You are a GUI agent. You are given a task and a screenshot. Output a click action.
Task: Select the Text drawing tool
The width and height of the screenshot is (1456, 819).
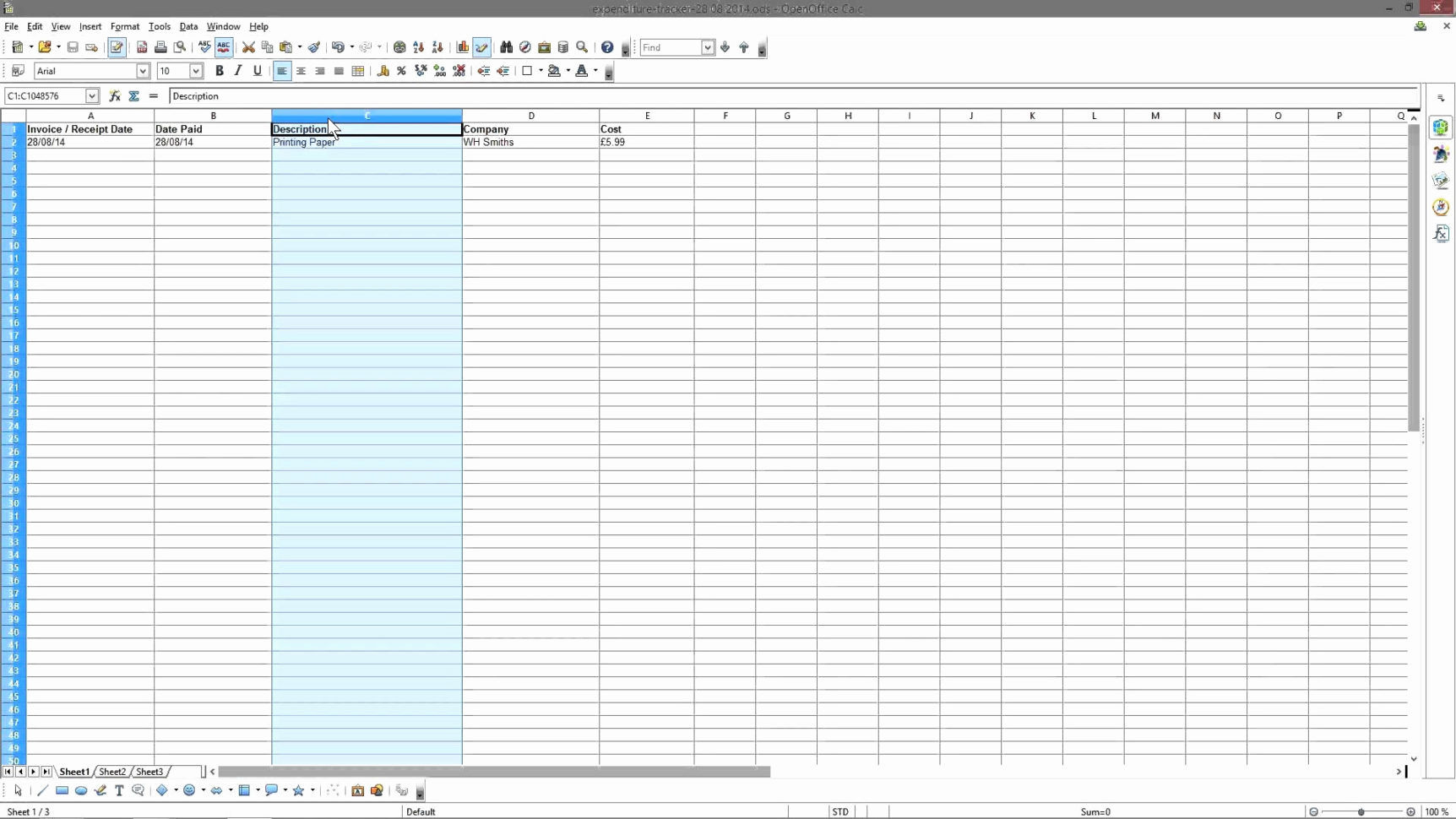(119, 790)
